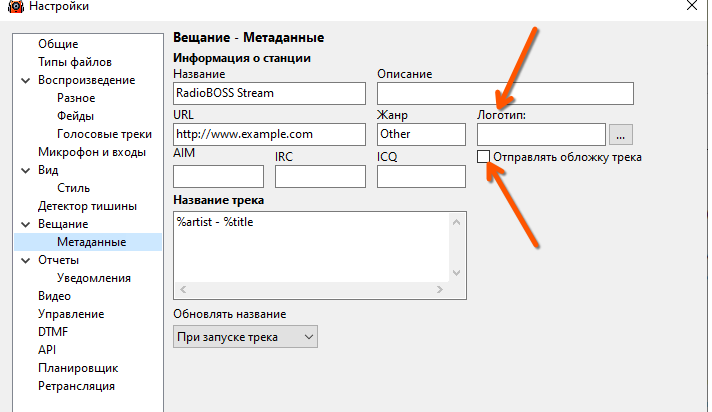Viewport: 712px width, 412px height.
Task: Select Ретрансляция in the tree
Action: pos(76,386)
